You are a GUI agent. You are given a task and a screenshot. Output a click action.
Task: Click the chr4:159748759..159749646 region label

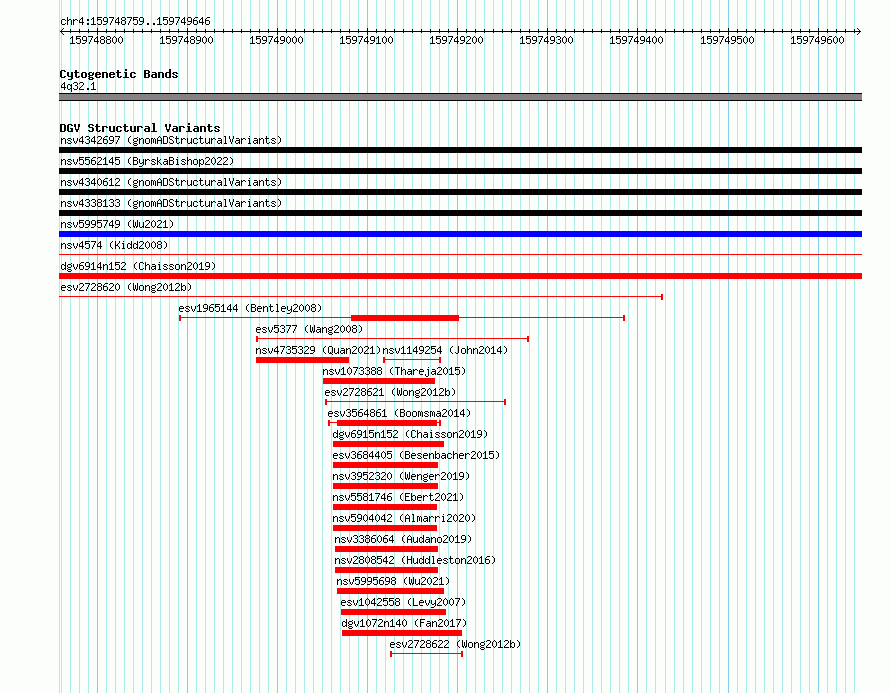click(135, 21)
